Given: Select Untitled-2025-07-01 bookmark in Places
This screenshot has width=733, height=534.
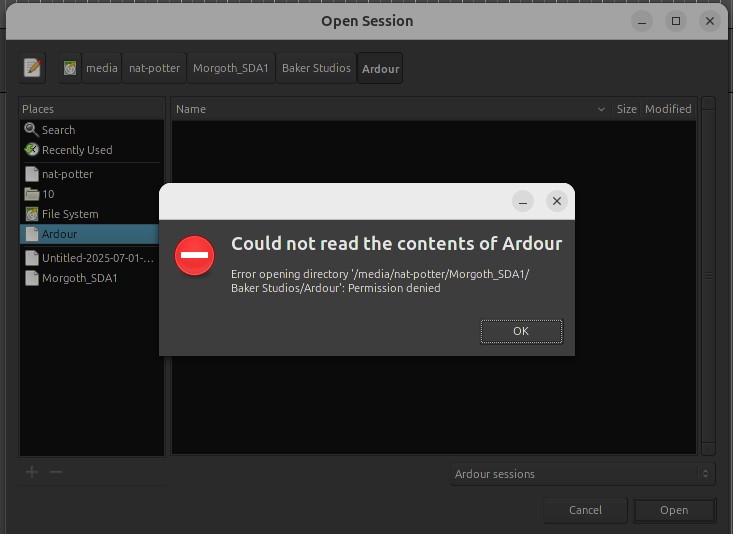Looking at the screenshot, I should pos(98,258).
